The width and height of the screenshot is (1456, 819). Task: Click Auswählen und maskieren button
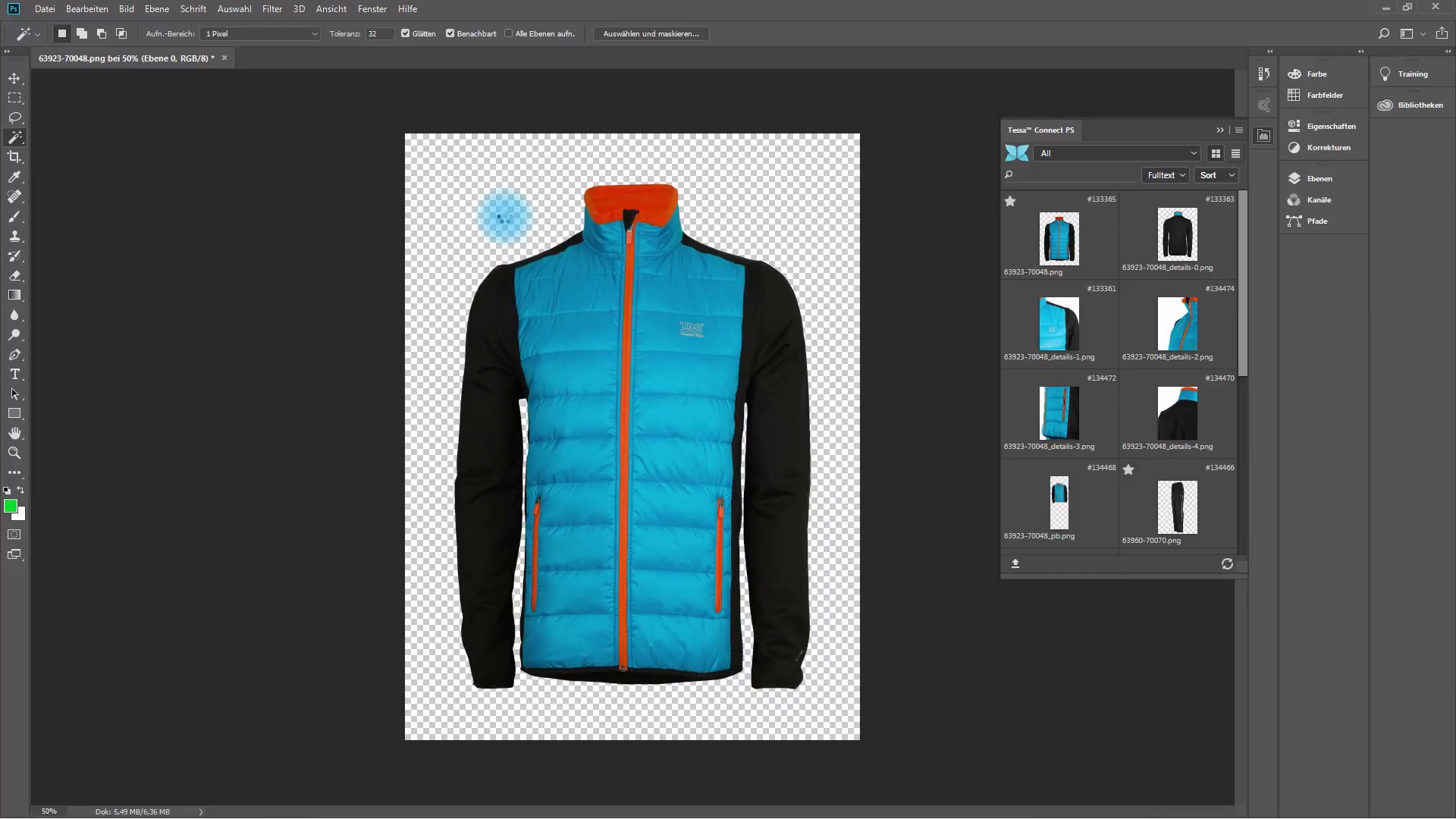pyautogui.click(x=651, y=33)
